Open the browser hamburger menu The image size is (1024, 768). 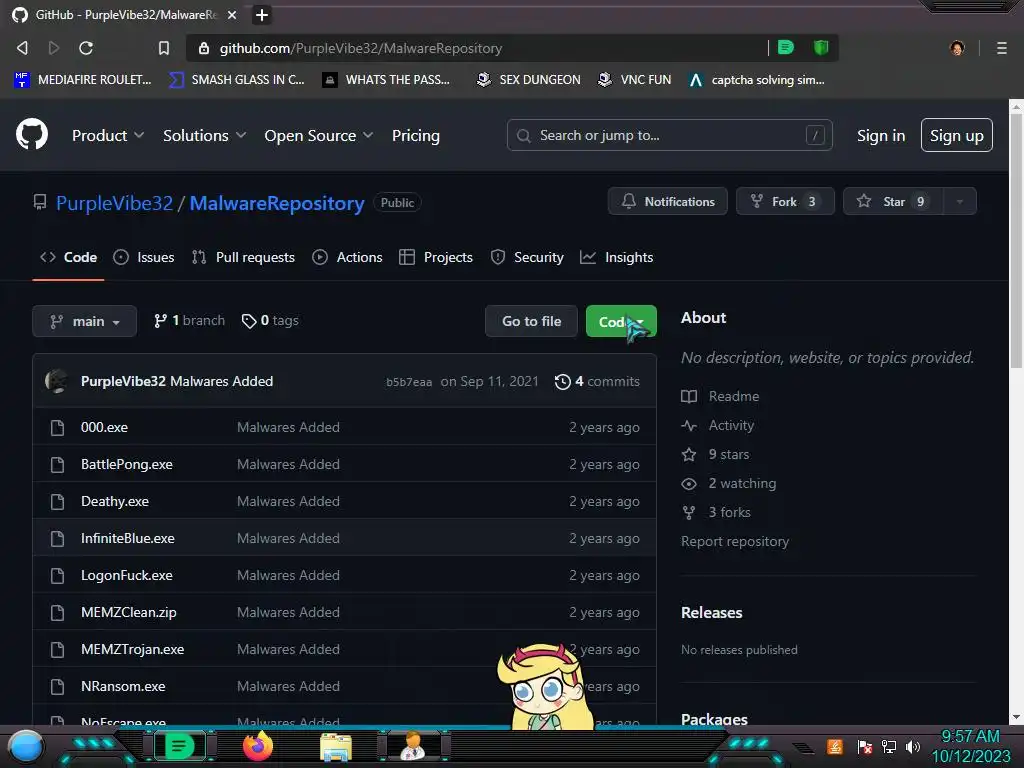click(1001, 48)
